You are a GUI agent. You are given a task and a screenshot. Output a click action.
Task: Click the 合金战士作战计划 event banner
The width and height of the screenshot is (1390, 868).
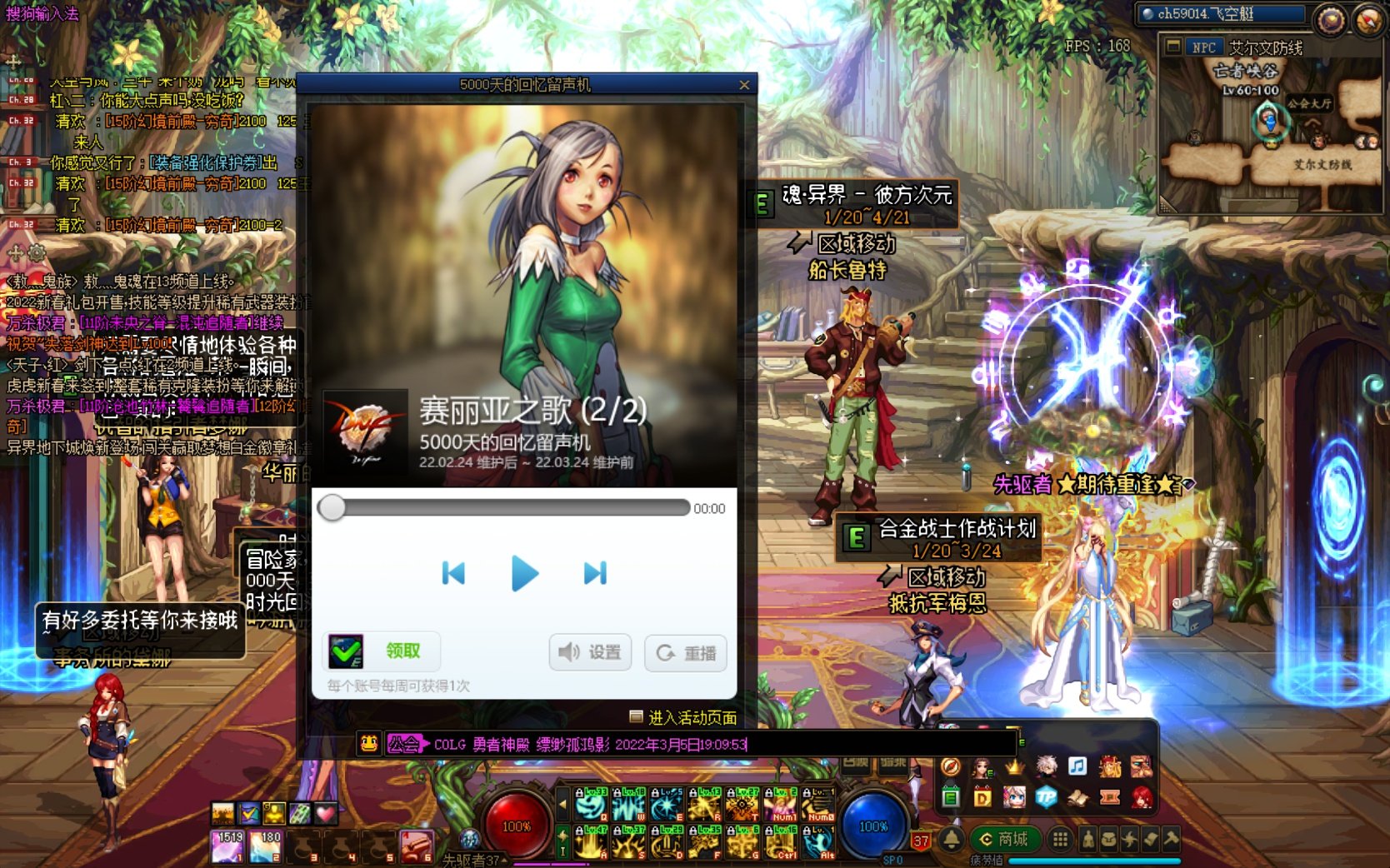(937, 537)
